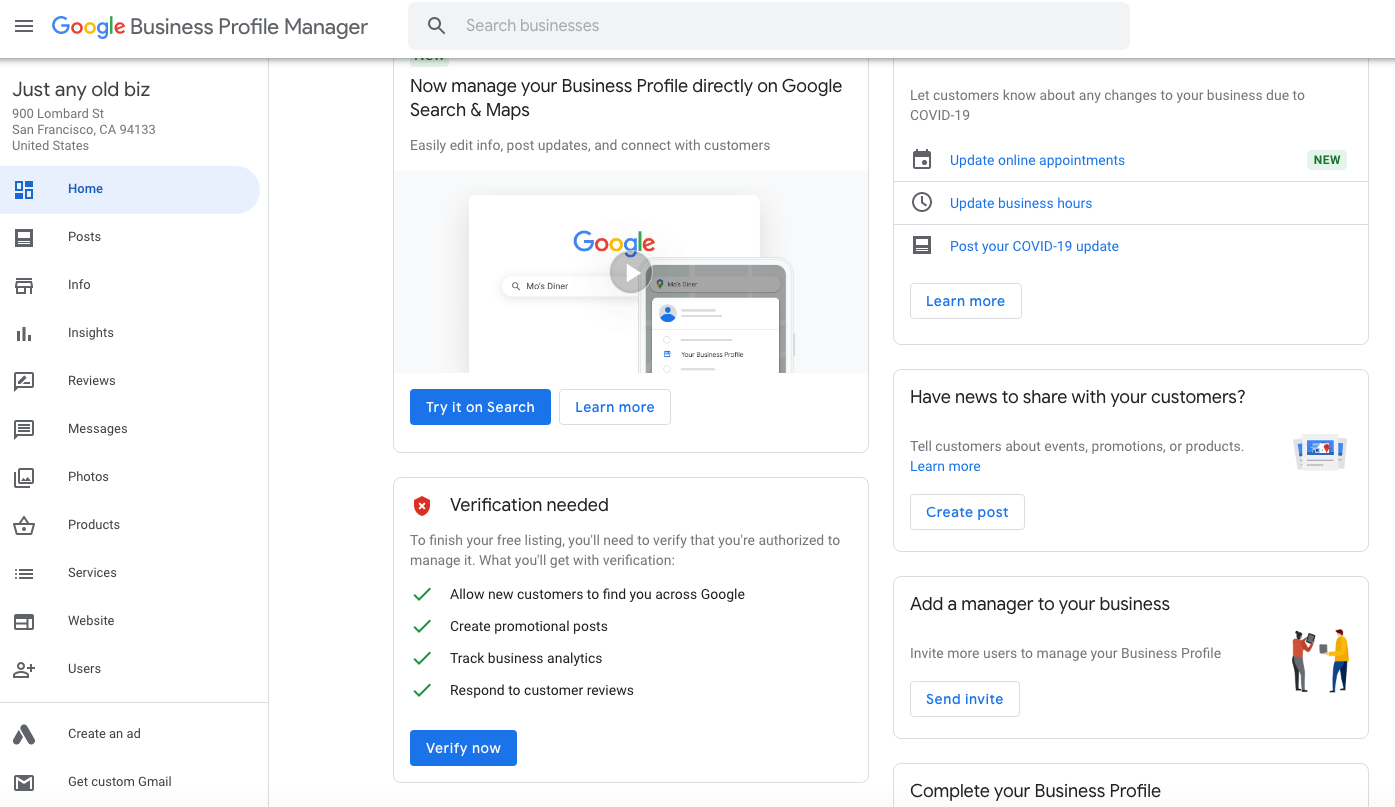Click the Add a manager to your business heading
Image resolution: width=1395 pixels, height=807 pixels.
(1040, 604)
